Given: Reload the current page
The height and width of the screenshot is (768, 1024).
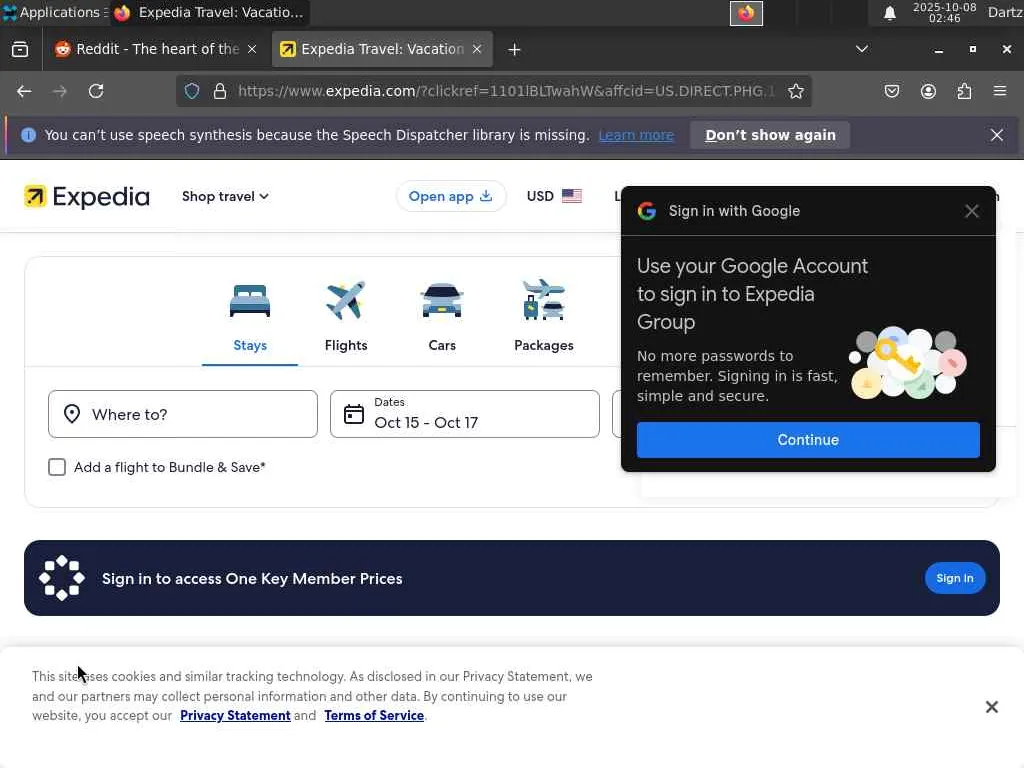Looking at the screenshot, I should 96,91.
